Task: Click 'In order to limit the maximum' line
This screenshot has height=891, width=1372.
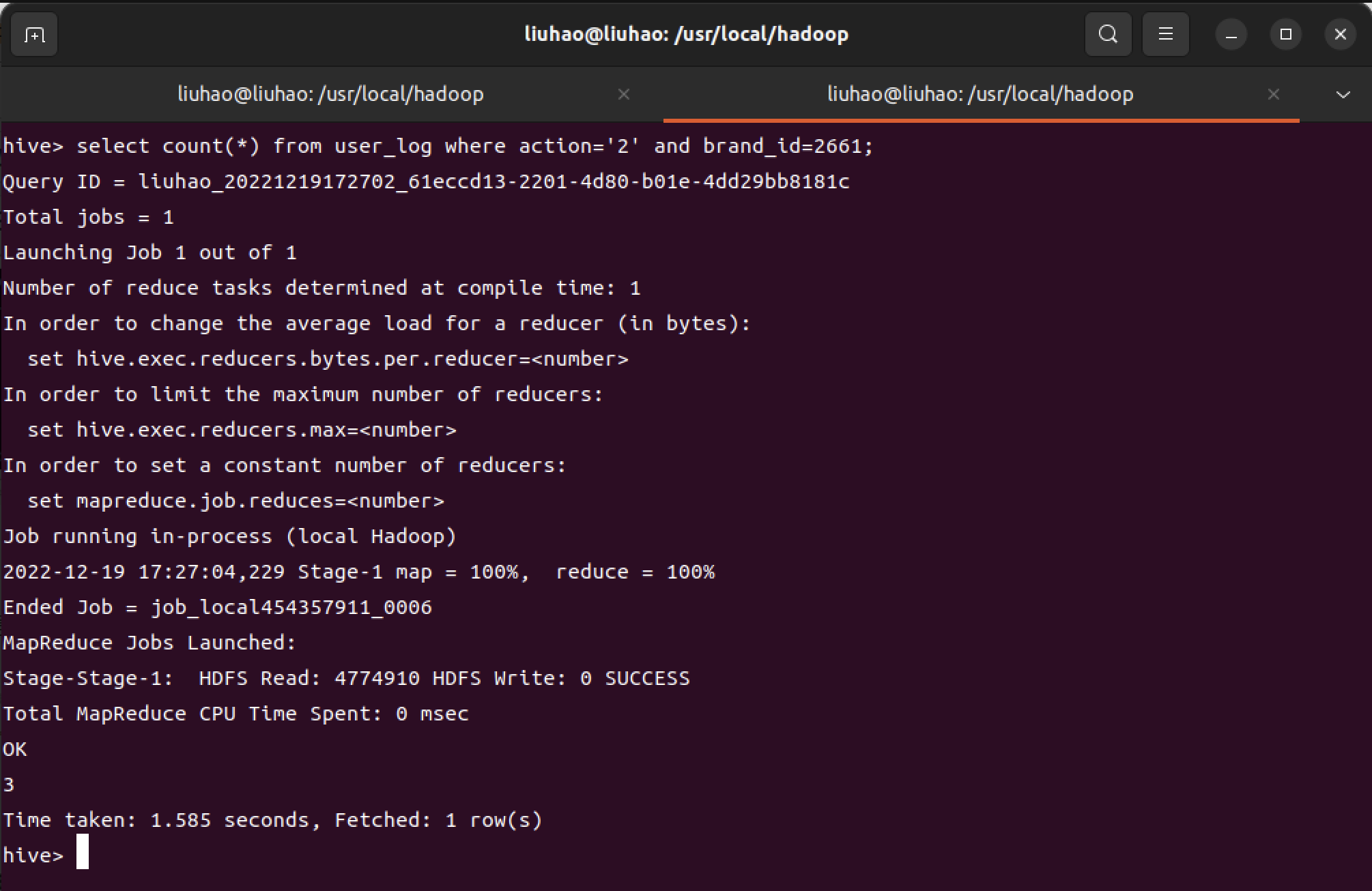Action: [x=304, y=394]
